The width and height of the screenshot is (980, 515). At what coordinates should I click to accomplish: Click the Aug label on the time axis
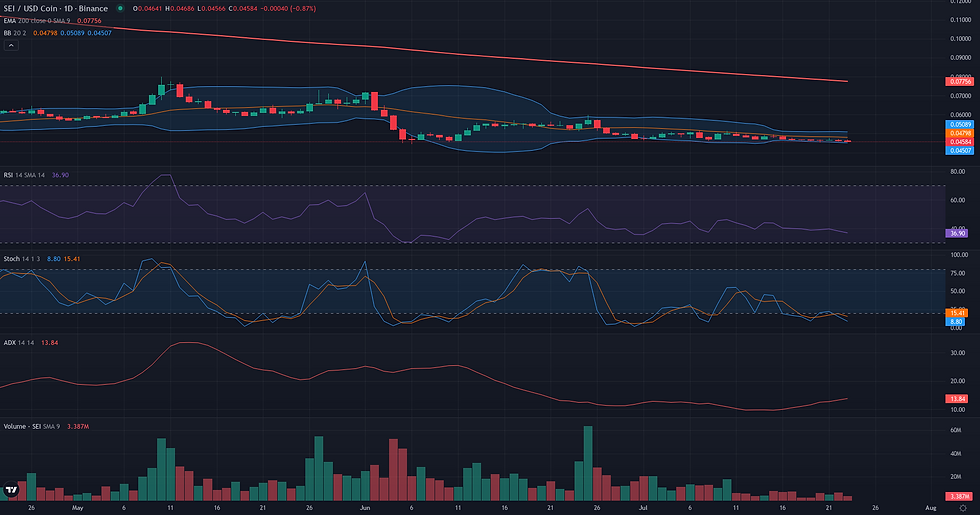pyautogui.click(x=931, y=508)
